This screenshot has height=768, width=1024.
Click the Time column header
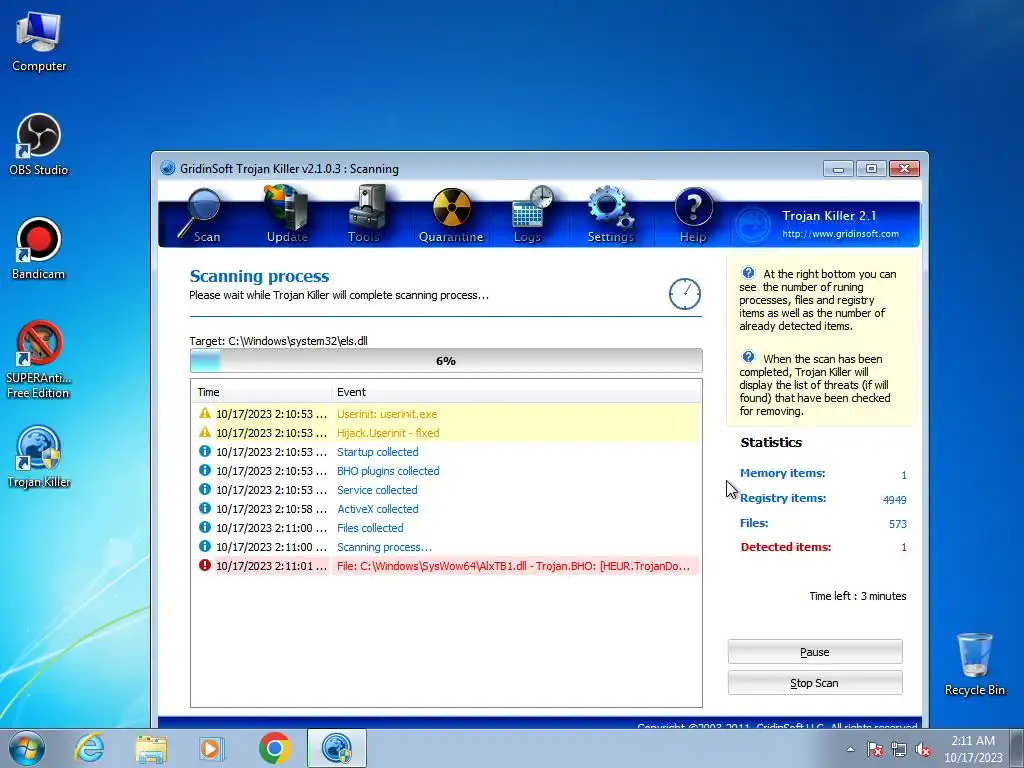tap(261, 392)
